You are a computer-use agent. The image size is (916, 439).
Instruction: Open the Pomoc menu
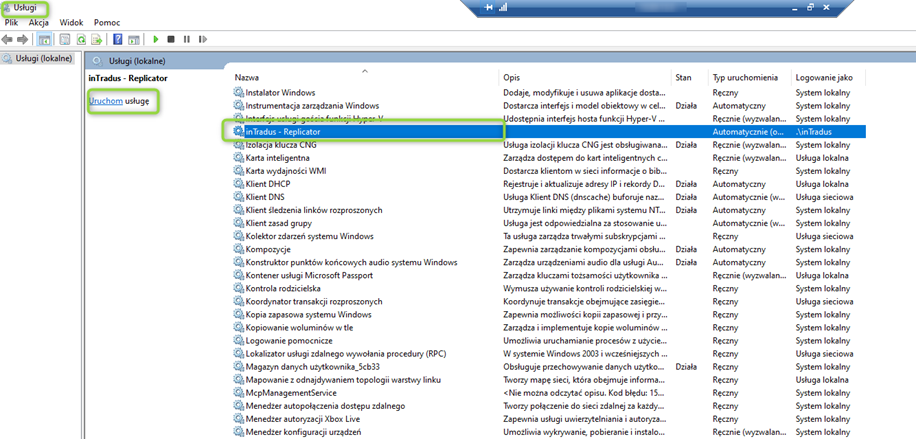(107, 22)
